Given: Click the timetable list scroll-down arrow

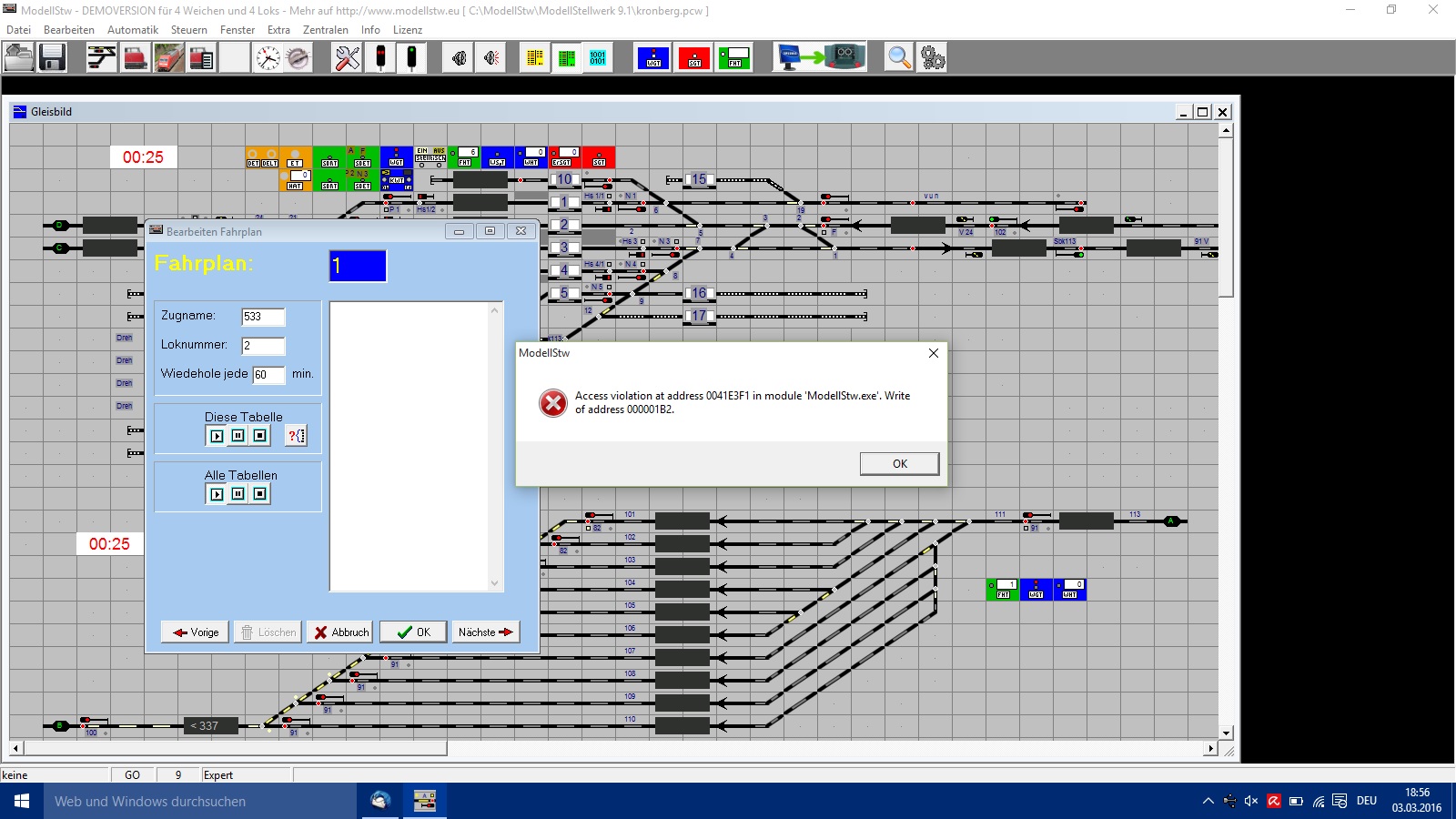Looking at the screenshot, I should [x=495, y=583].
